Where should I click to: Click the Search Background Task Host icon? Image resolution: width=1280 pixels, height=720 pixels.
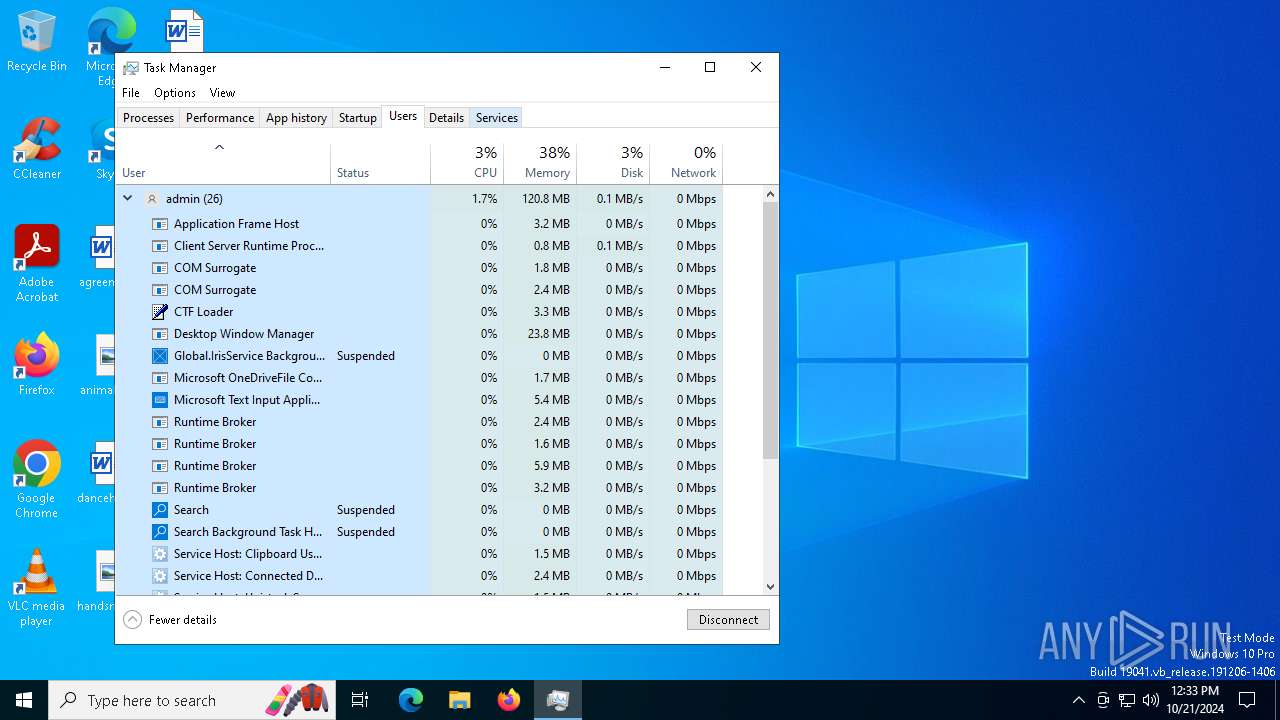pos(159,532)
